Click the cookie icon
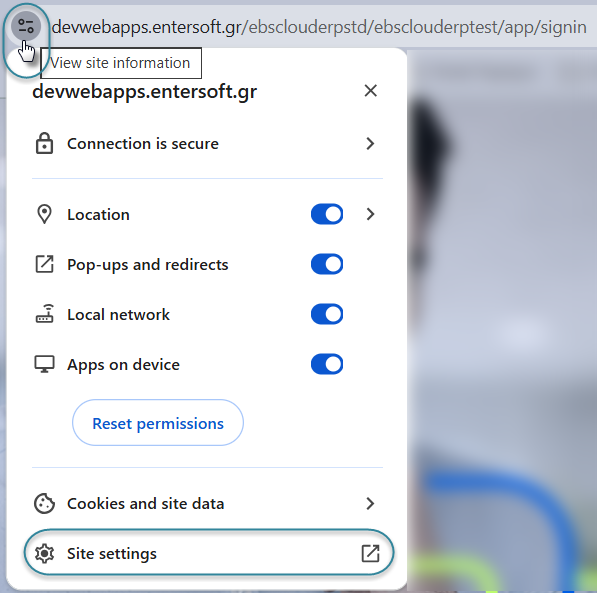This screenshot has width=597, height=593. [45, 503]
